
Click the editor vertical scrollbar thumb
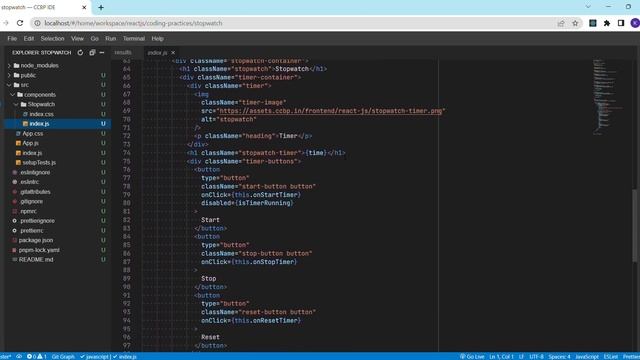click(635, 225)
